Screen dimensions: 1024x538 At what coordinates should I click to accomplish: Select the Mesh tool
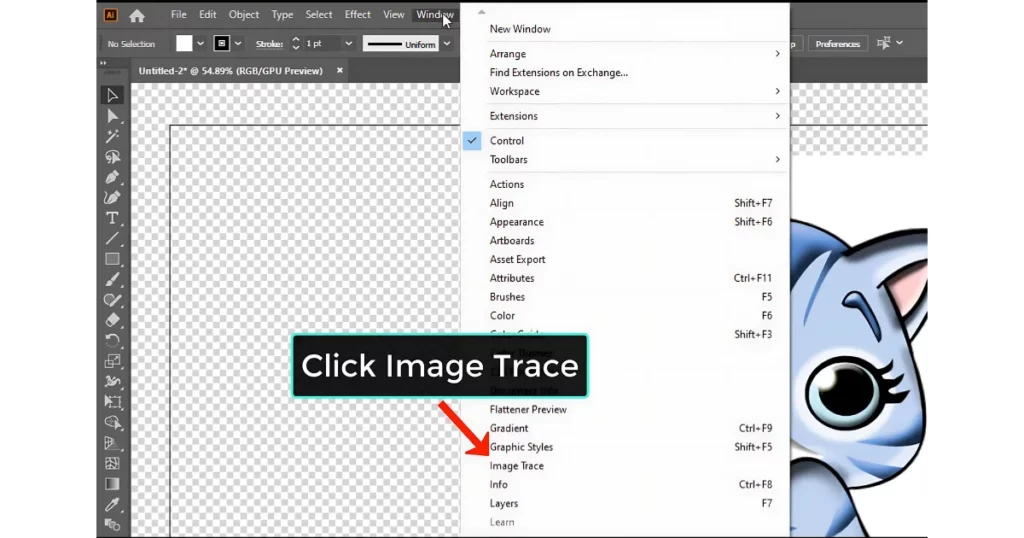tap(112, 464)
